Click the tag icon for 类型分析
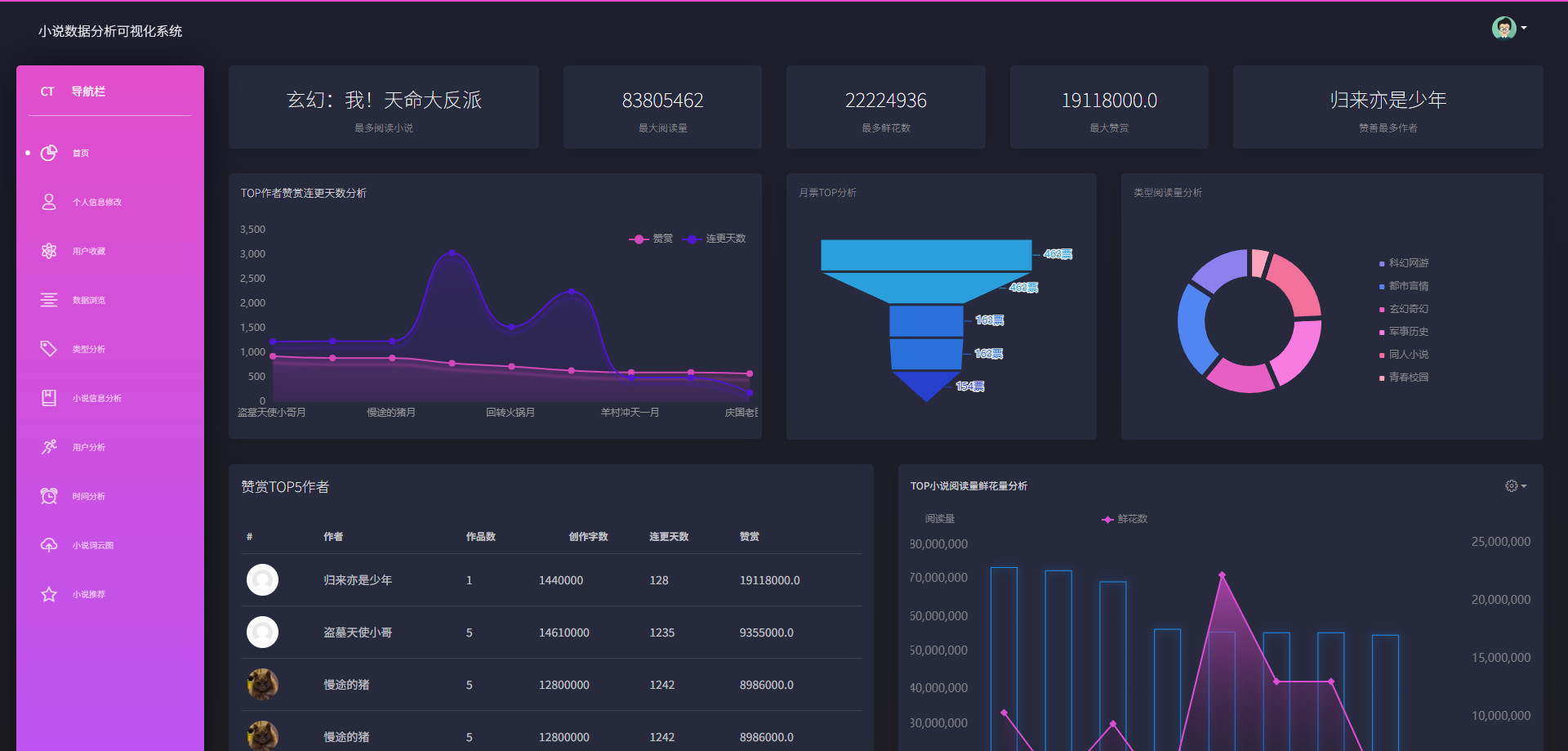 pyautogui.click(x=49, y=349)
